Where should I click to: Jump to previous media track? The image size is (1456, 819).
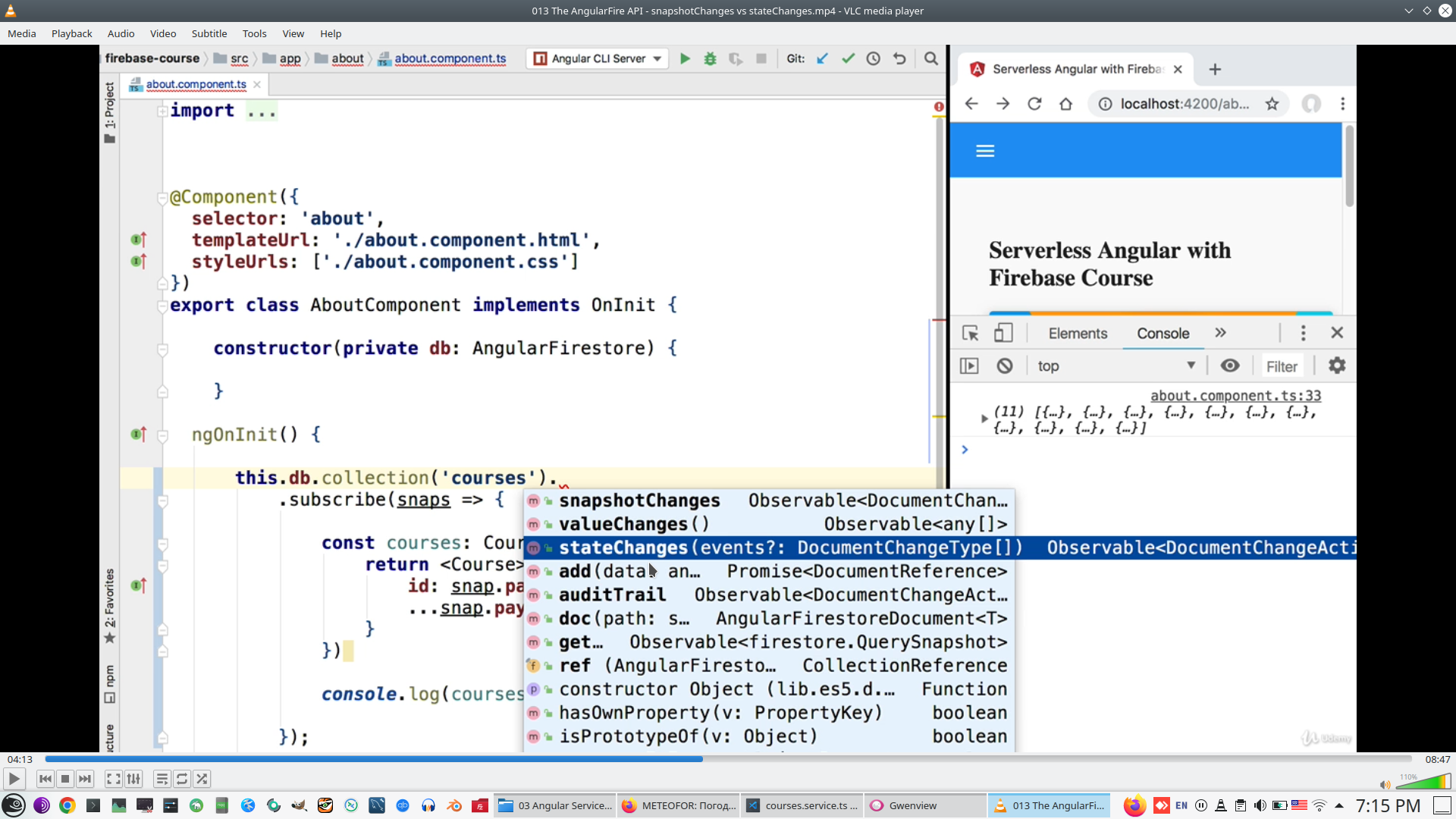click(x=45, y=779)
